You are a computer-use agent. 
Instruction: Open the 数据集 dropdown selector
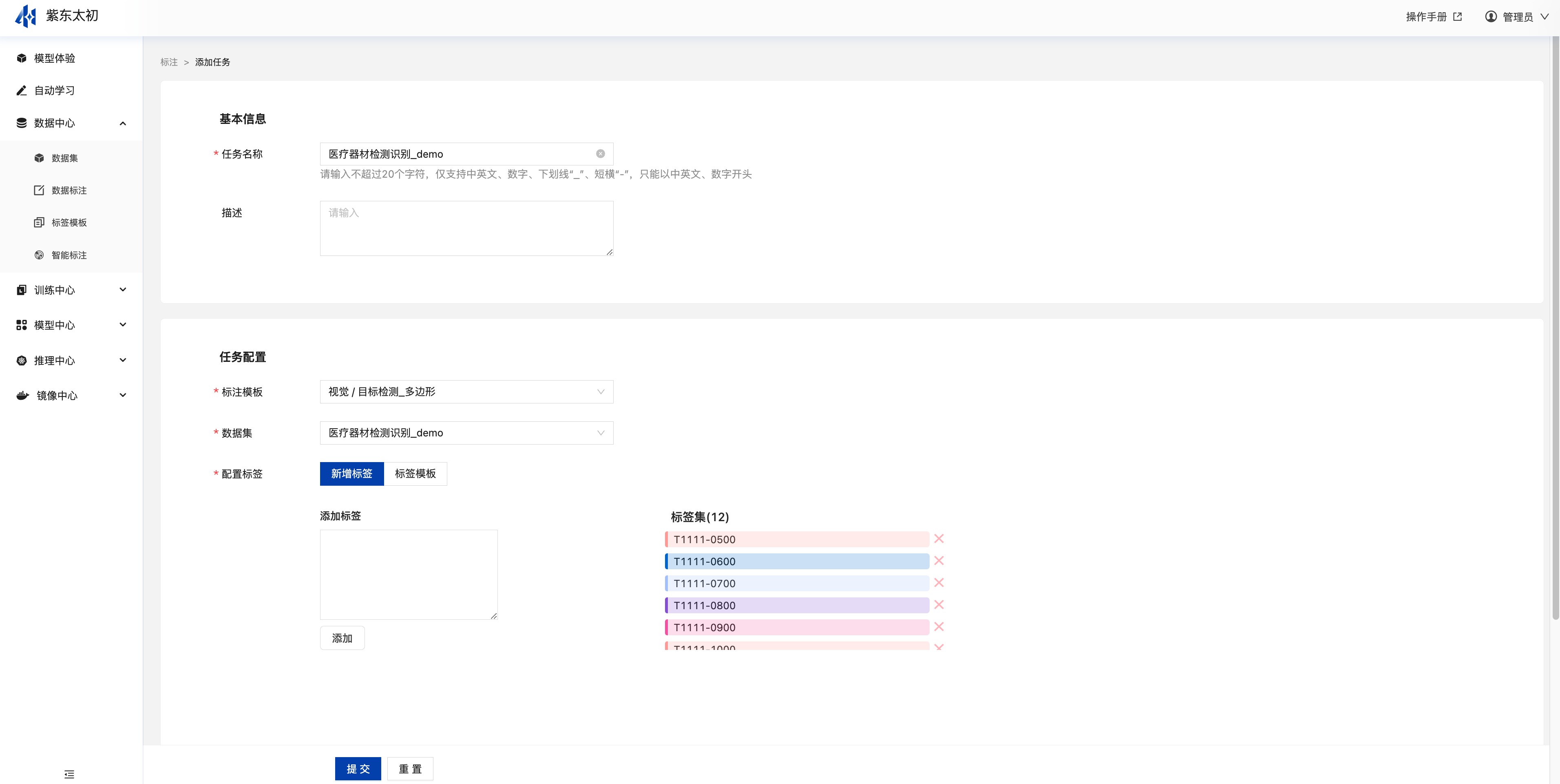point(466,433)
